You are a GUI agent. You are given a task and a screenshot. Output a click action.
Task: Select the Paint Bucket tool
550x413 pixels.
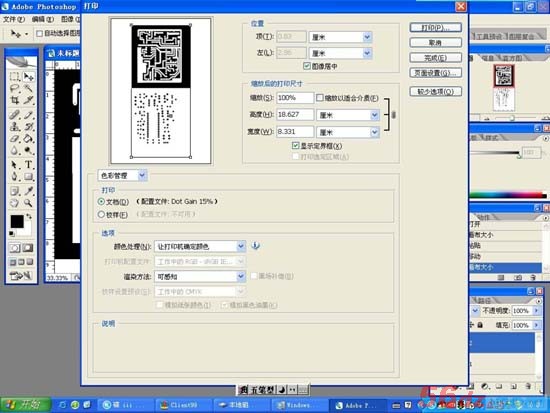[28, 139]
